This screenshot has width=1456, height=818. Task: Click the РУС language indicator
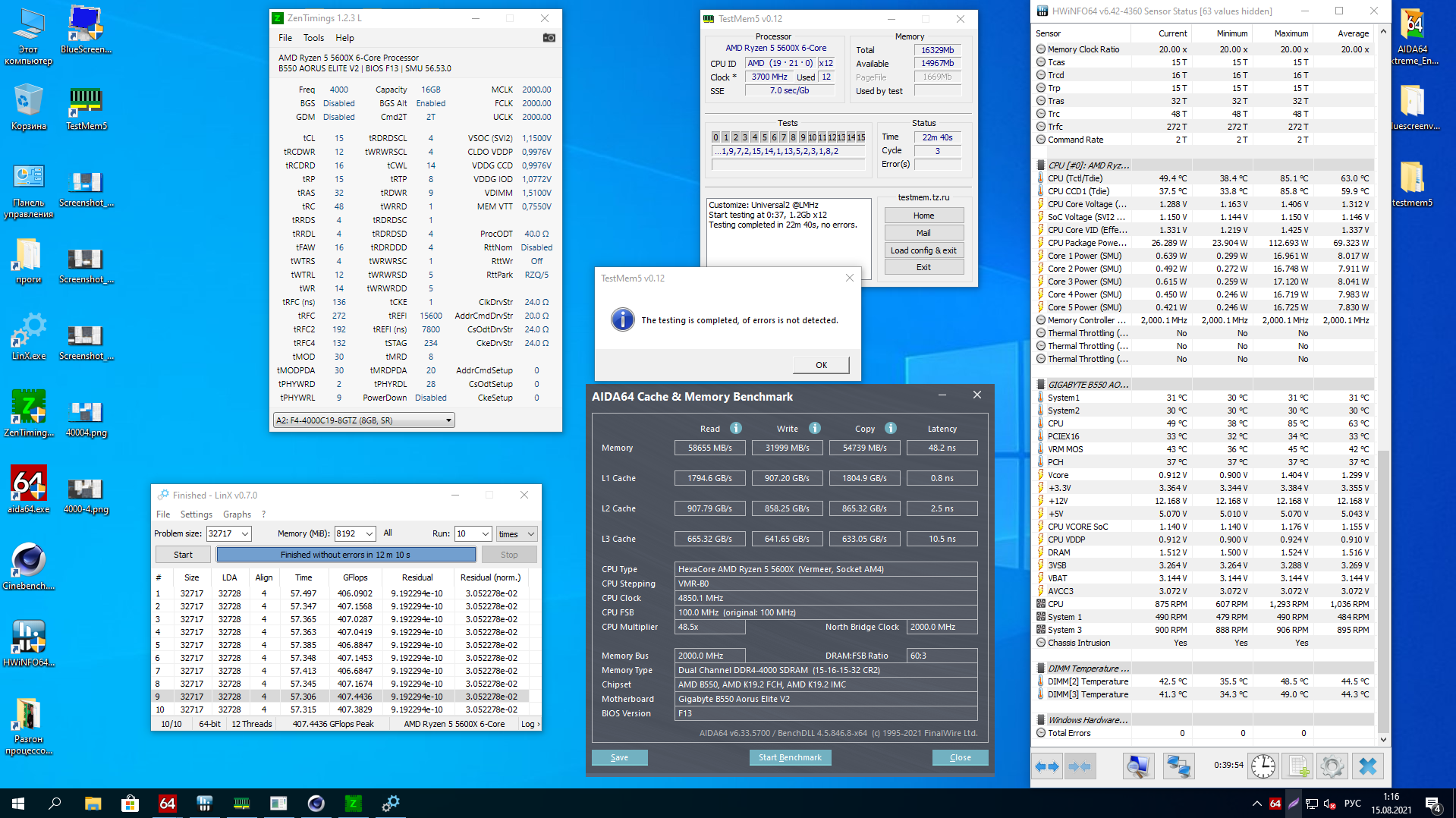(x=1352, y=804)
